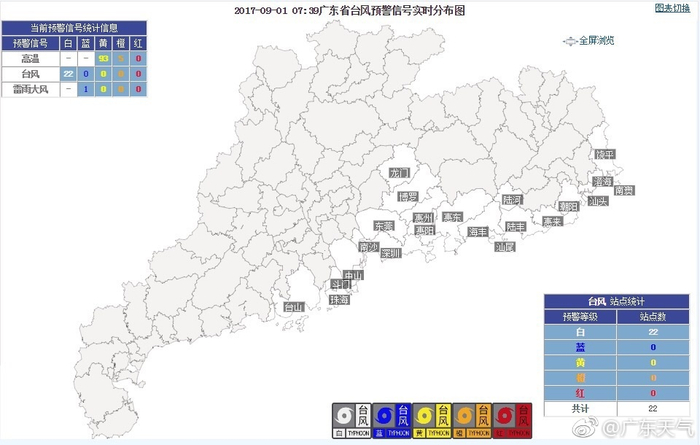Select the 黄 column header in the summary table
The image size is (700, 445).
103,43
